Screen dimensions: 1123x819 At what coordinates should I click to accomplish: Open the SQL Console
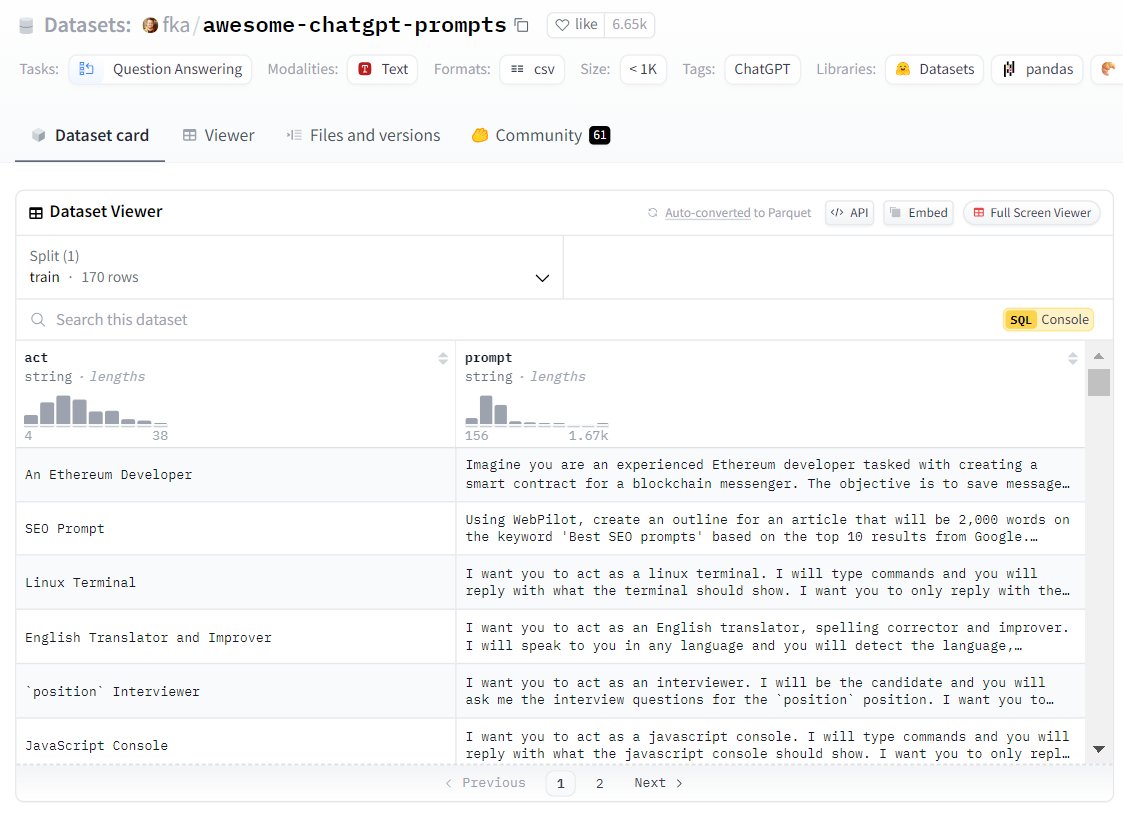click(1049, 320)
